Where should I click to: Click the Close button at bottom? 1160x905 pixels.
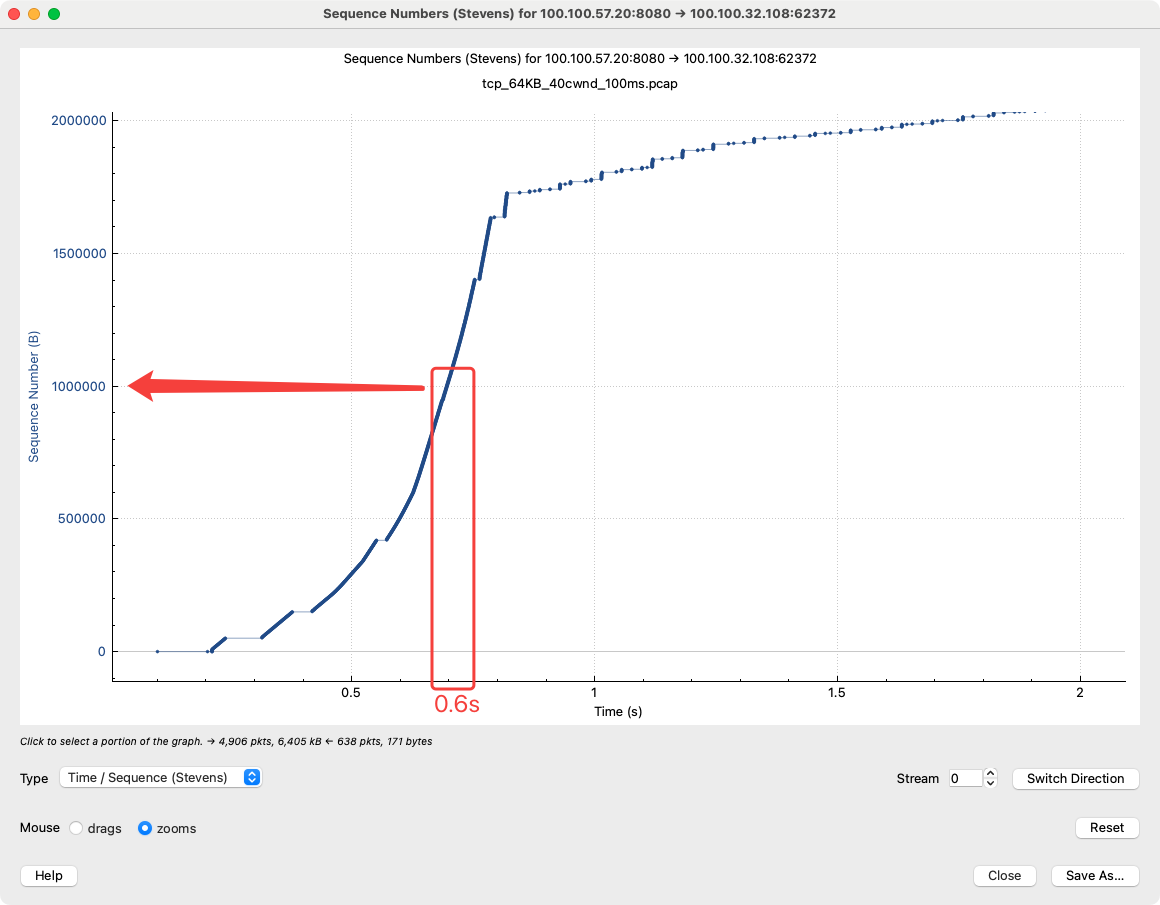1004,875
